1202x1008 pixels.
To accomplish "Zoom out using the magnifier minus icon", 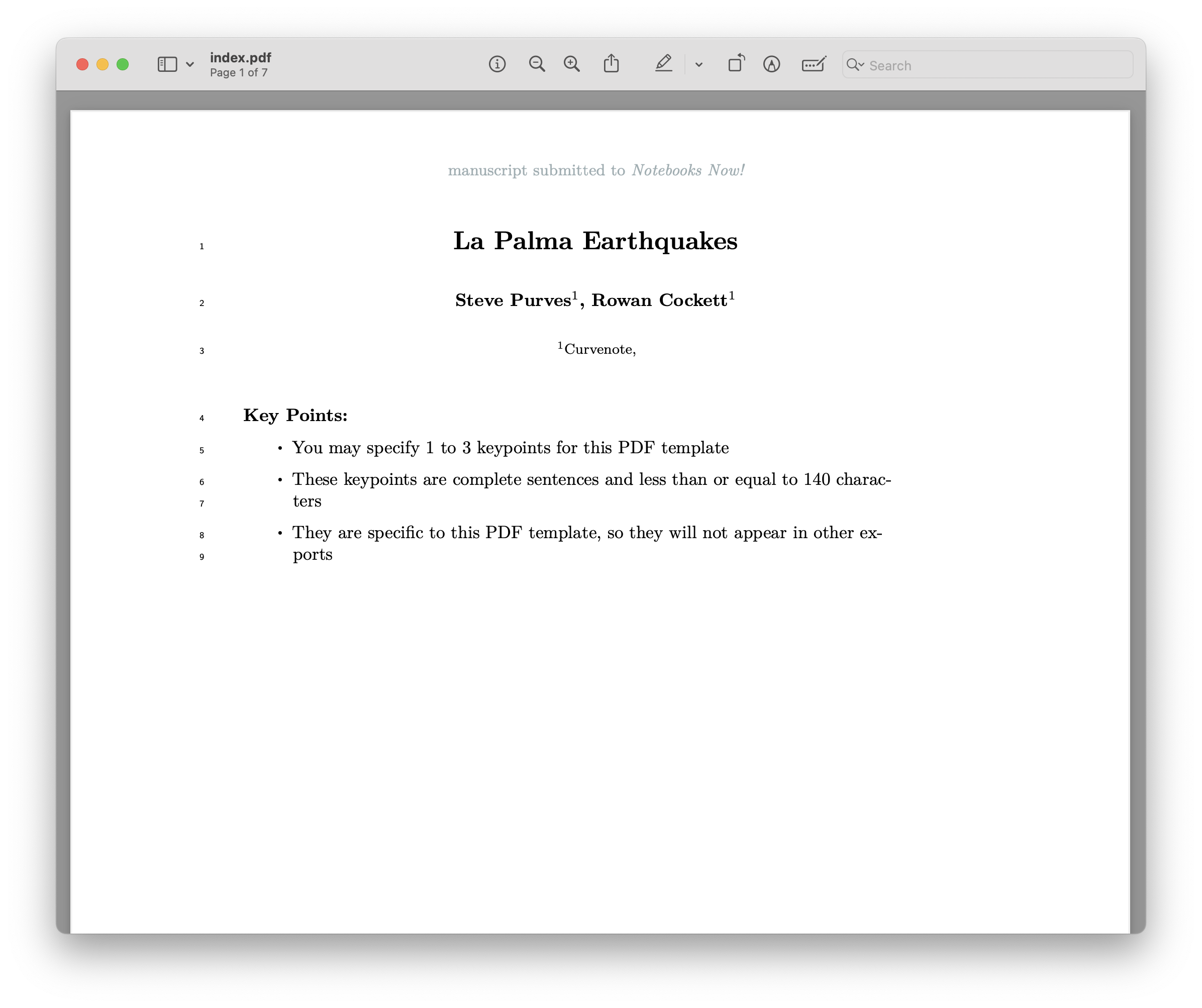I will pyautogui.click(x=537, y=64).
